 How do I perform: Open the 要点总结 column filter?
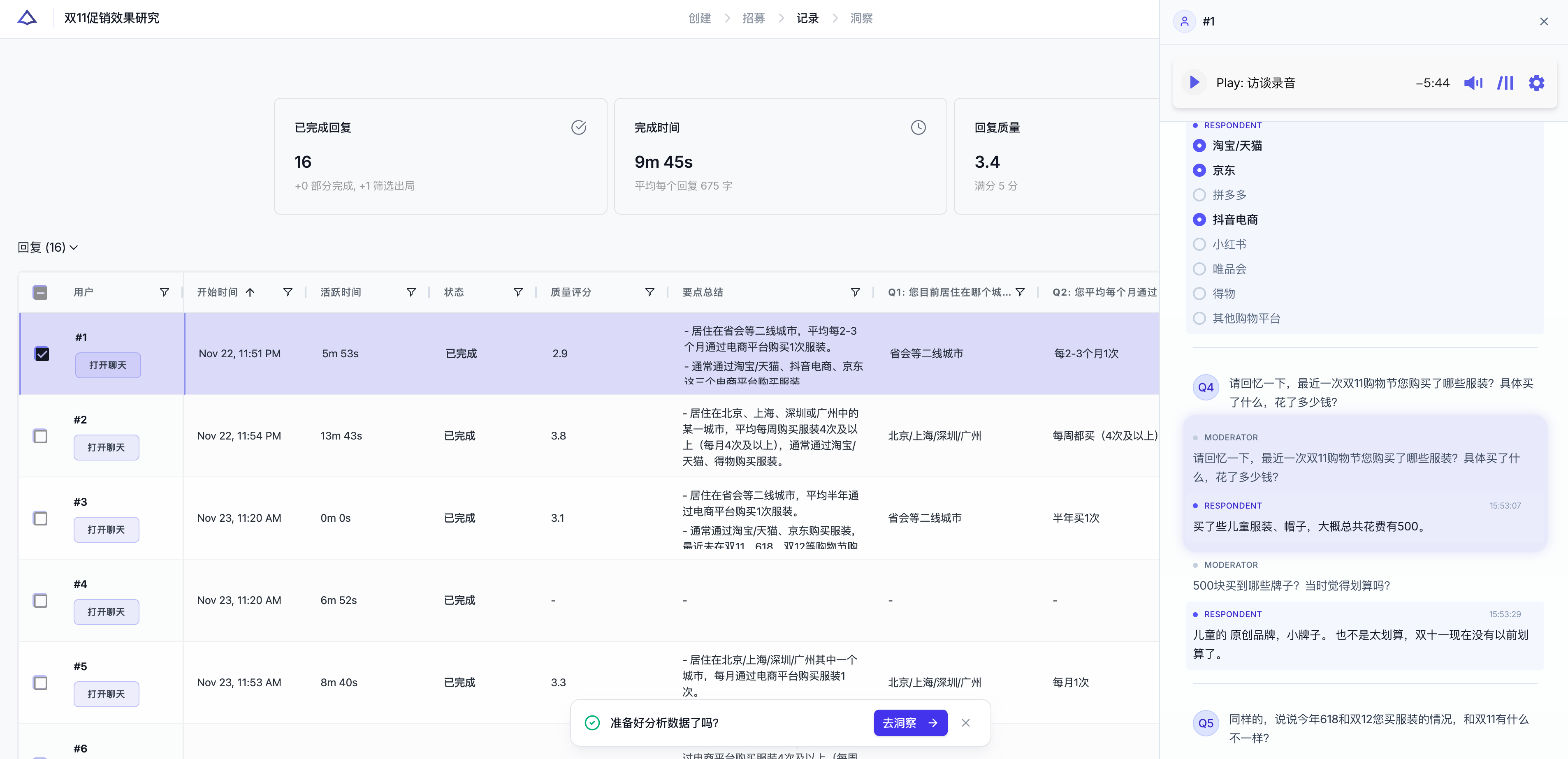pyautogui.click(x=855, y=292)
